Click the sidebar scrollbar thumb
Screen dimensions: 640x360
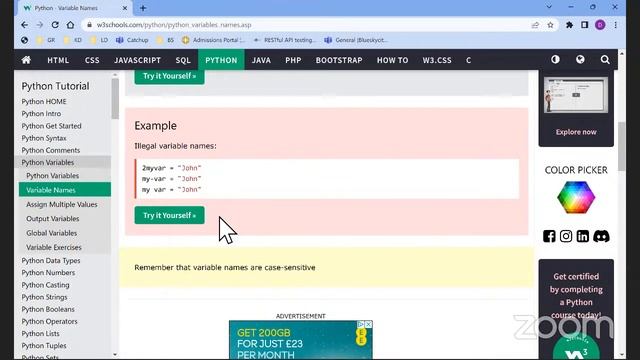[115, 98]
